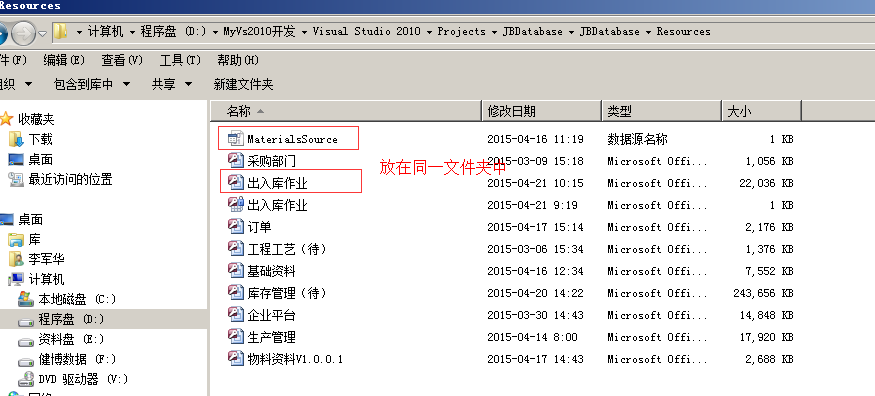This screenshot has height=396, width=875.
Task: Open the 帮助(H) menu
Action: click(x=238, y=60)
